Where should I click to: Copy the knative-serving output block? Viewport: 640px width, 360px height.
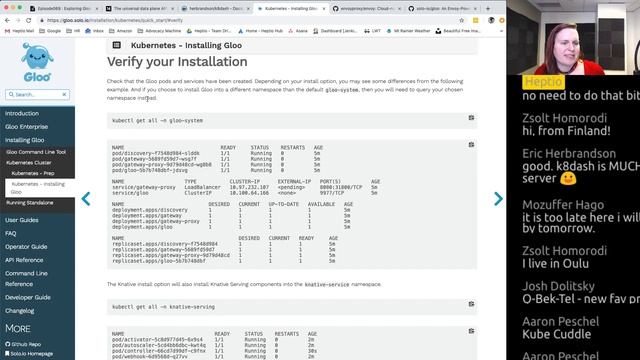click(x=471, y=331)
